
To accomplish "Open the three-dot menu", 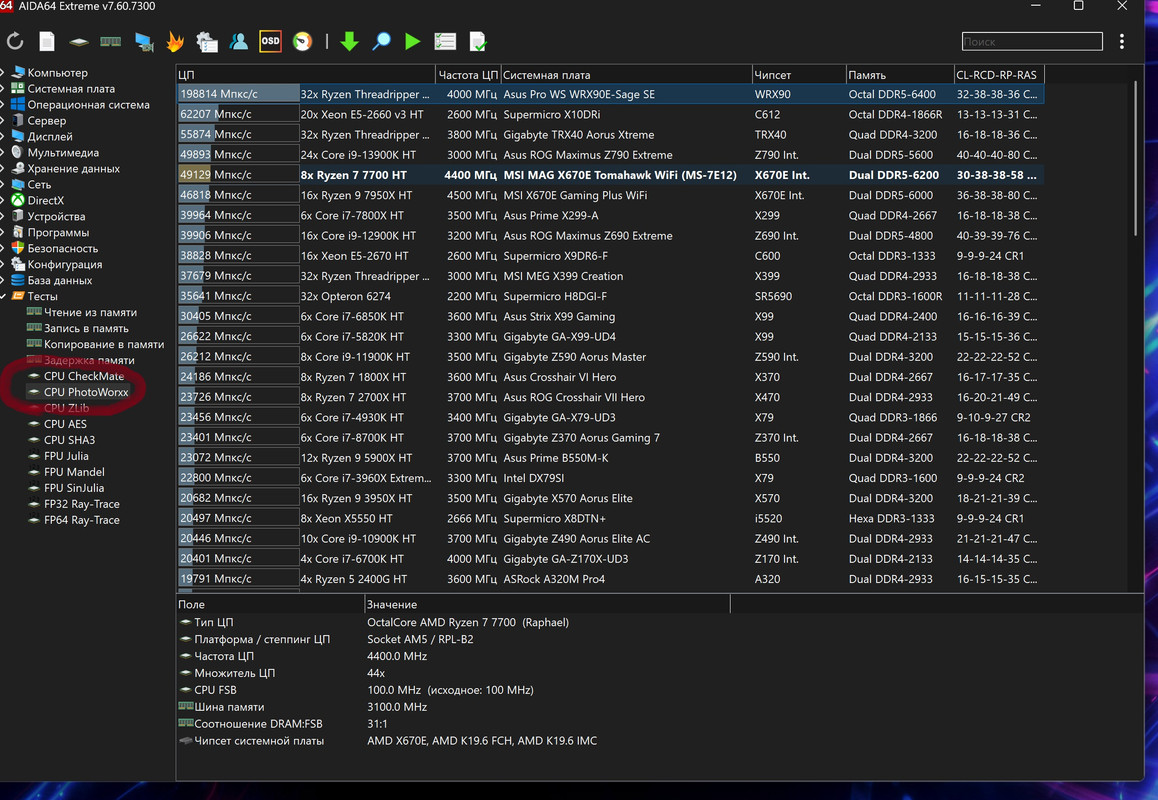I will tap(1122, 41).
